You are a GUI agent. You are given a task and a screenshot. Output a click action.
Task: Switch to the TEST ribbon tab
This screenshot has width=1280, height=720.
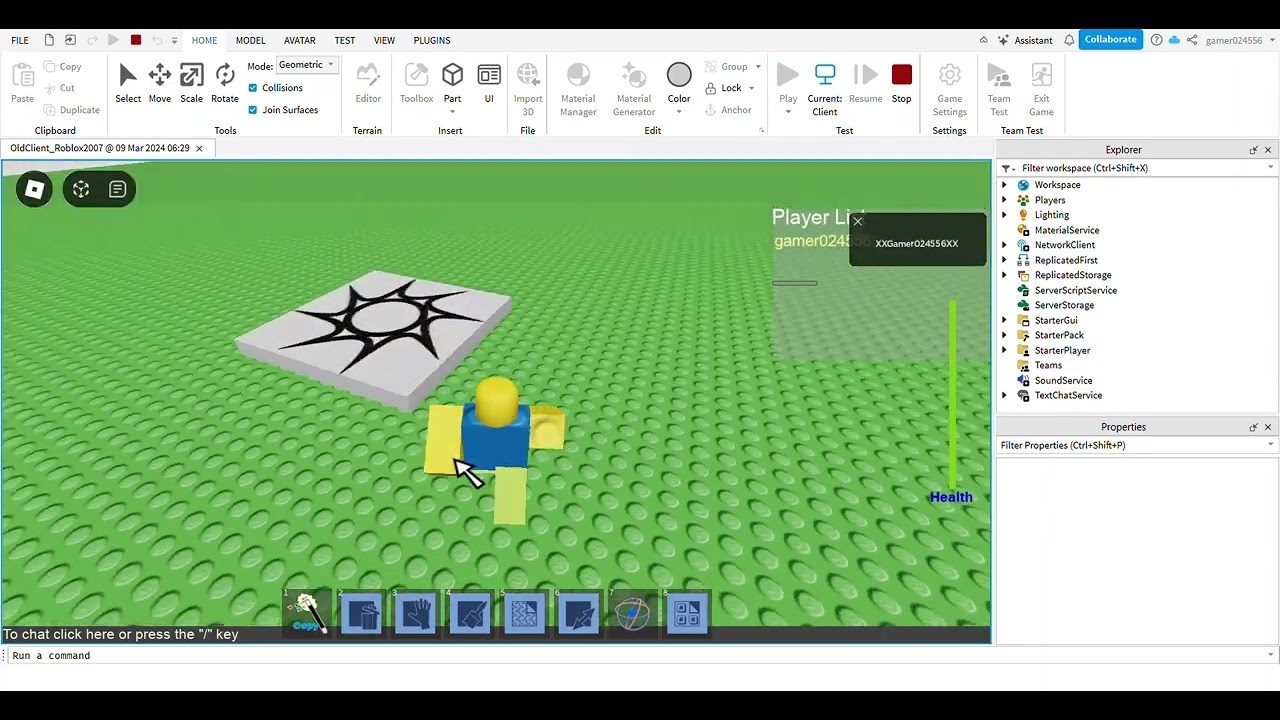click(x=345, y=40)
